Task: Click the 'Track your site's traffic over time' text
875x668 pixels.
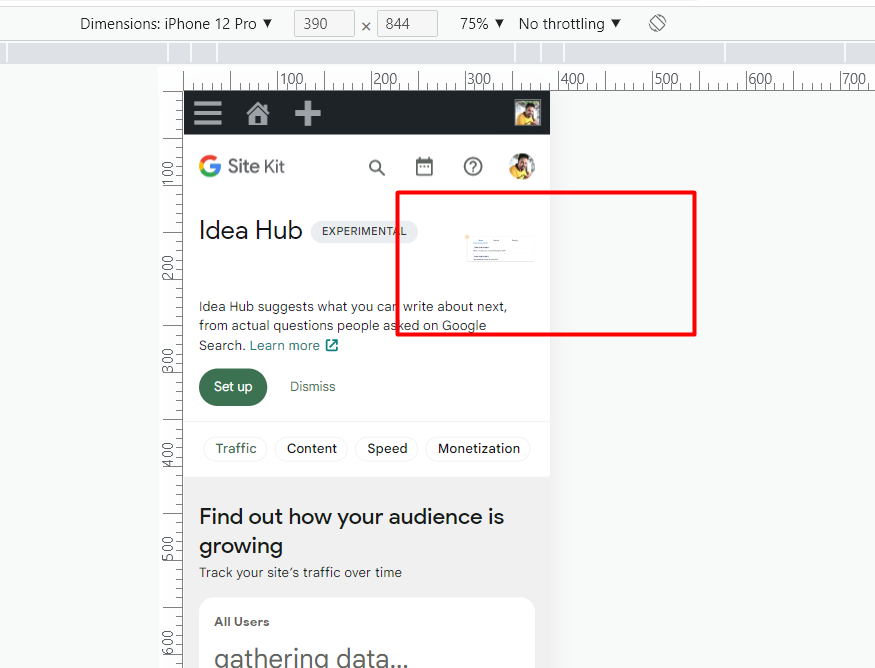Action: [x=300, y=573]
